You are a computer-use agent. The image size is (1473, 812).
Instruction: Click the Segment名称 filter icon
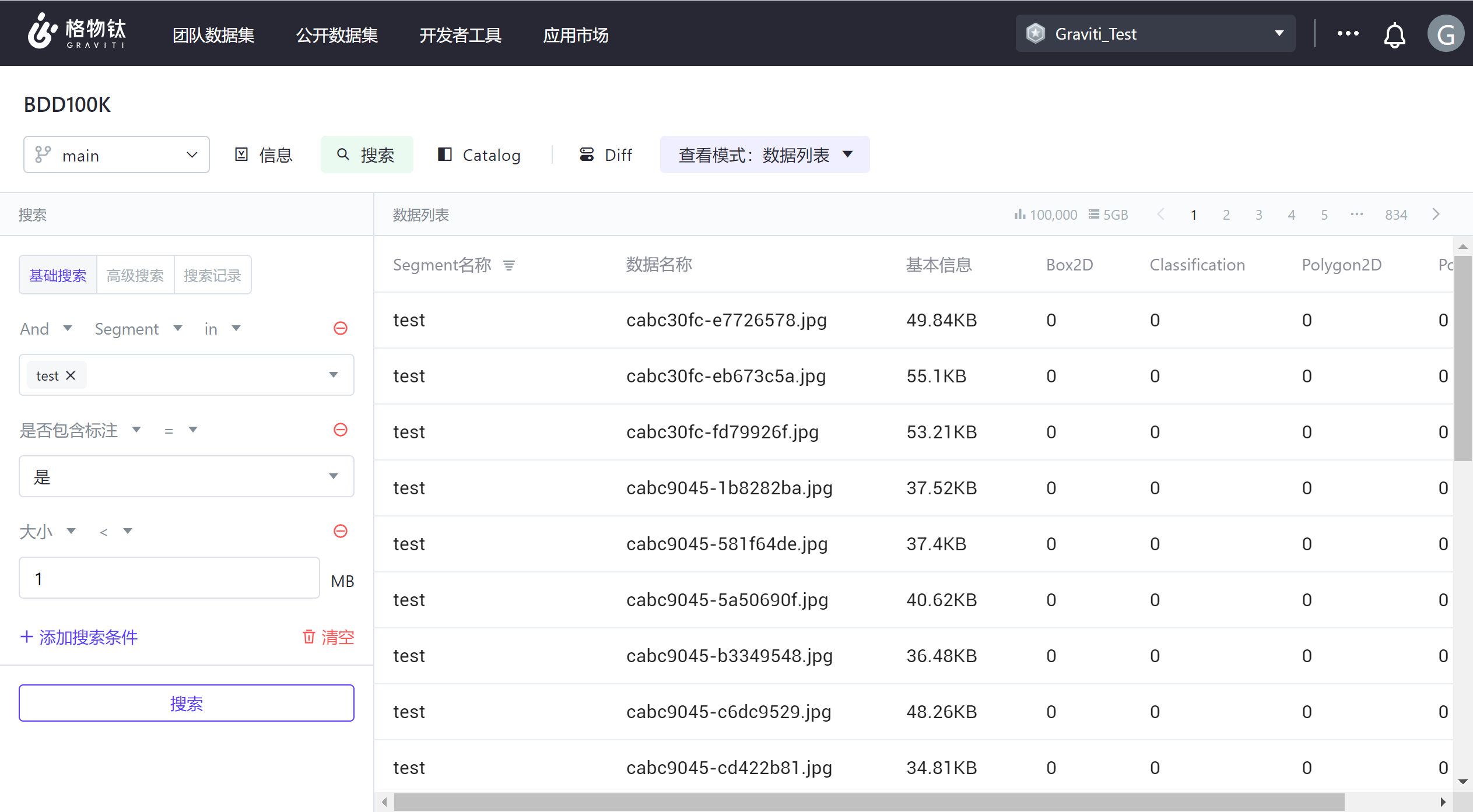coord(509,266)
